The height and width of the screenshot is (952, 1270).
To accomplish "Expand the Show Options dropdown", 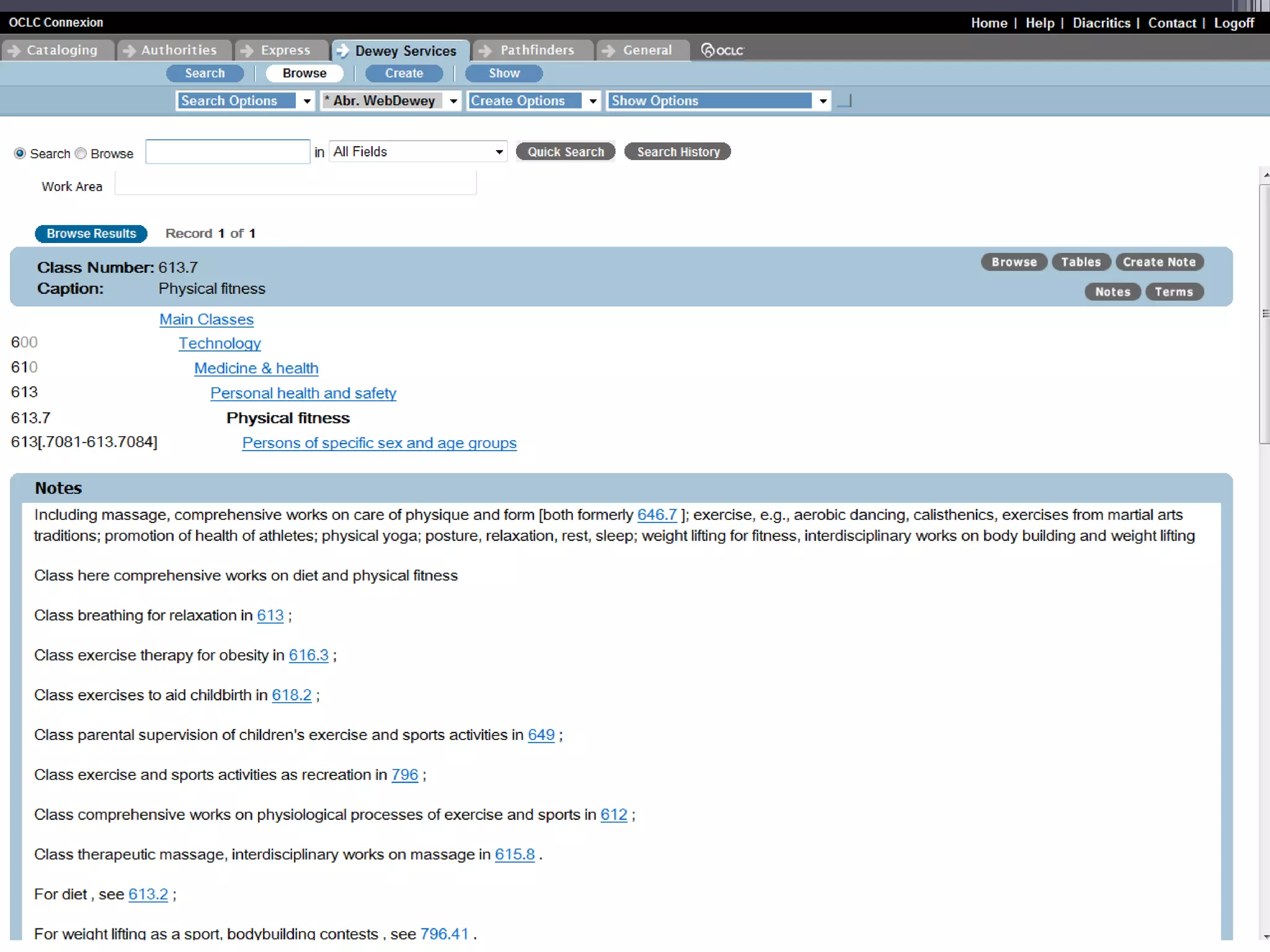I will [822, 101].
